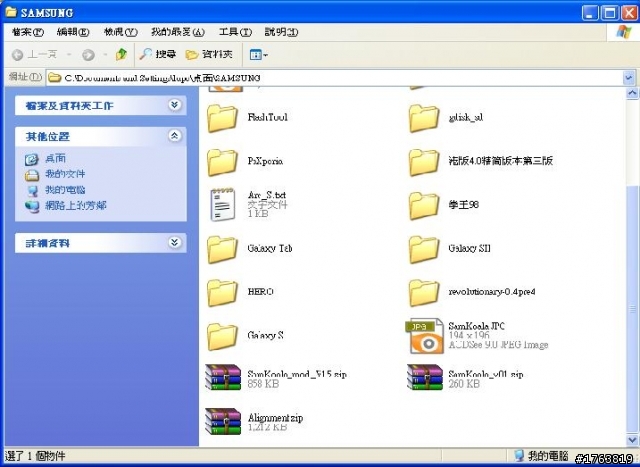The width and height of the screenshot is (640, 467).
Task: Click the FlashTool folder name
Action: coord(267,117)
